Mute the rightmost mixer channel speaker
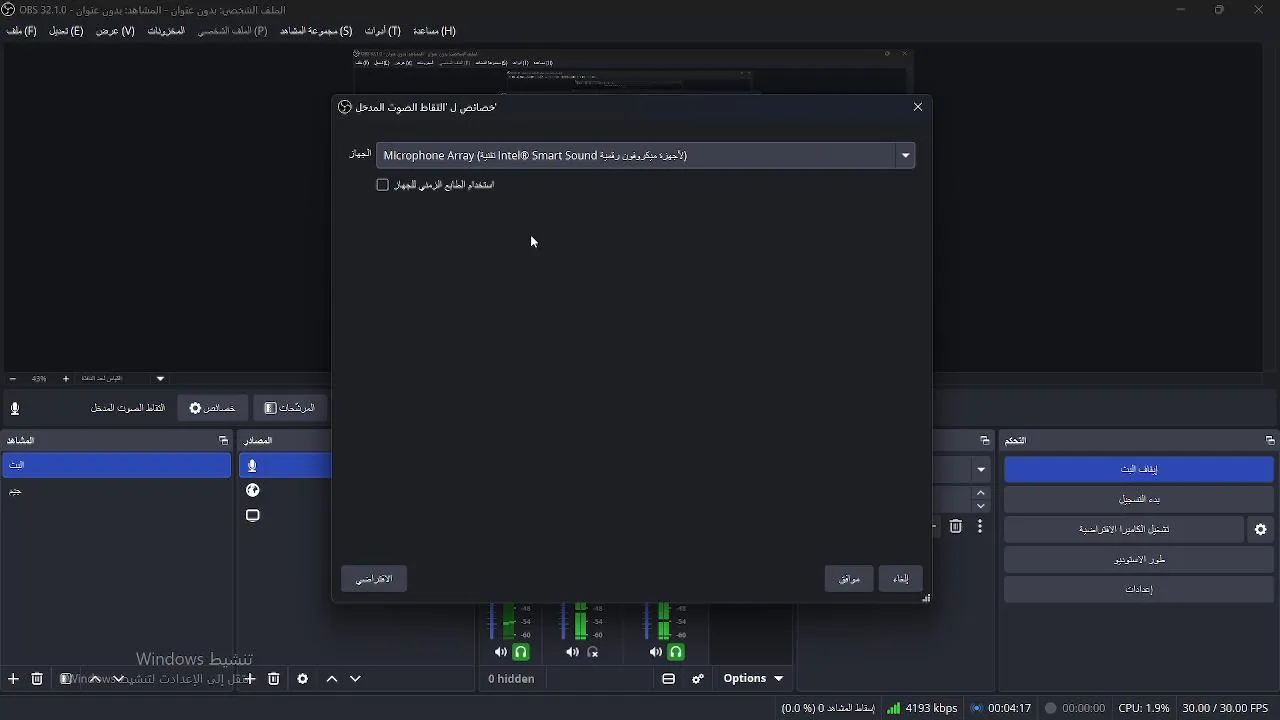This screenshot has width=1280, height=720. 656,652
